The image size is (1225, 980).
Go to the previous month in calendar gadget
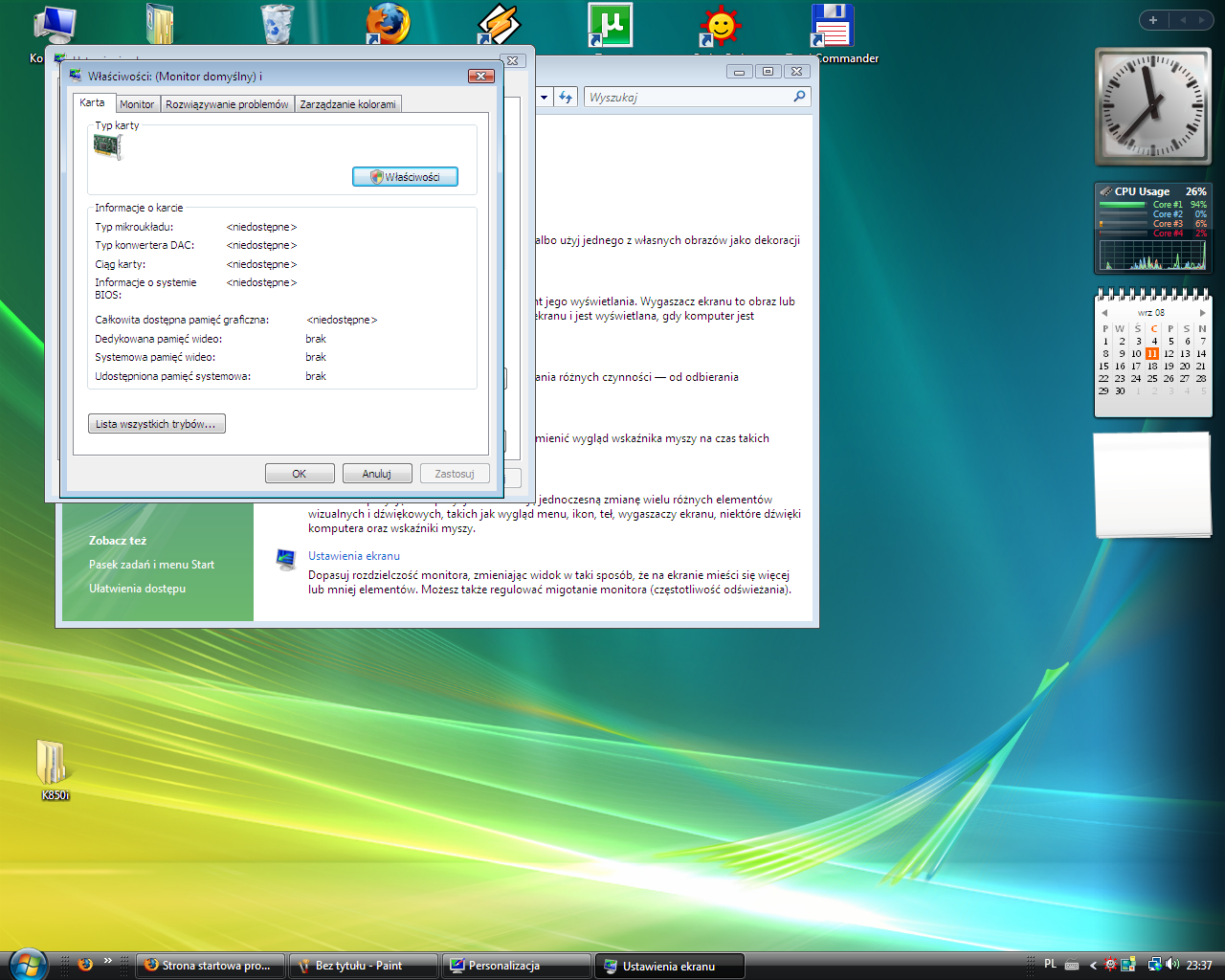point(1104,313)
